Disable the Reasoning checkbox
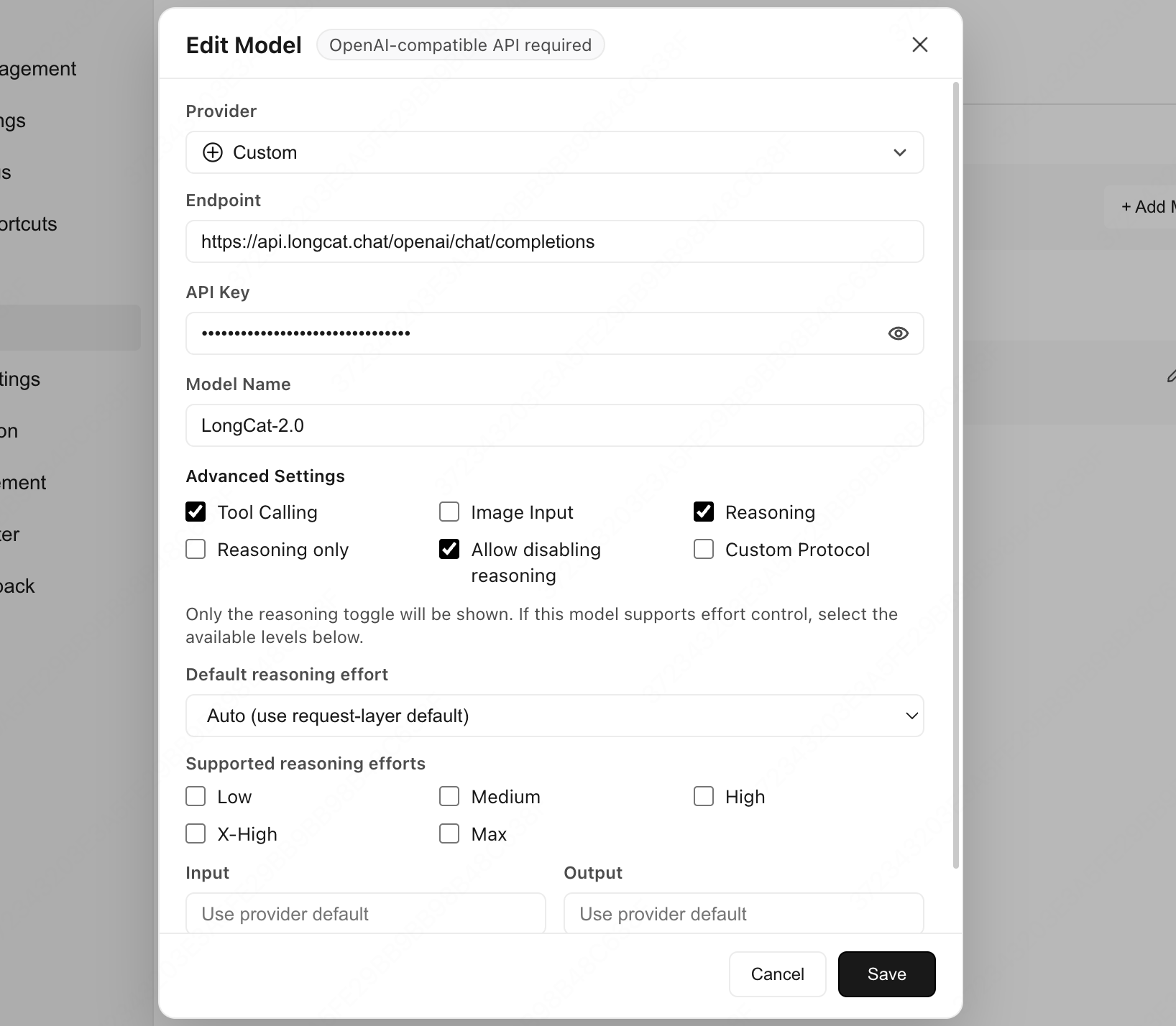The width and height of the screenshot is (1176, 1026). click(x=704, y=512)
